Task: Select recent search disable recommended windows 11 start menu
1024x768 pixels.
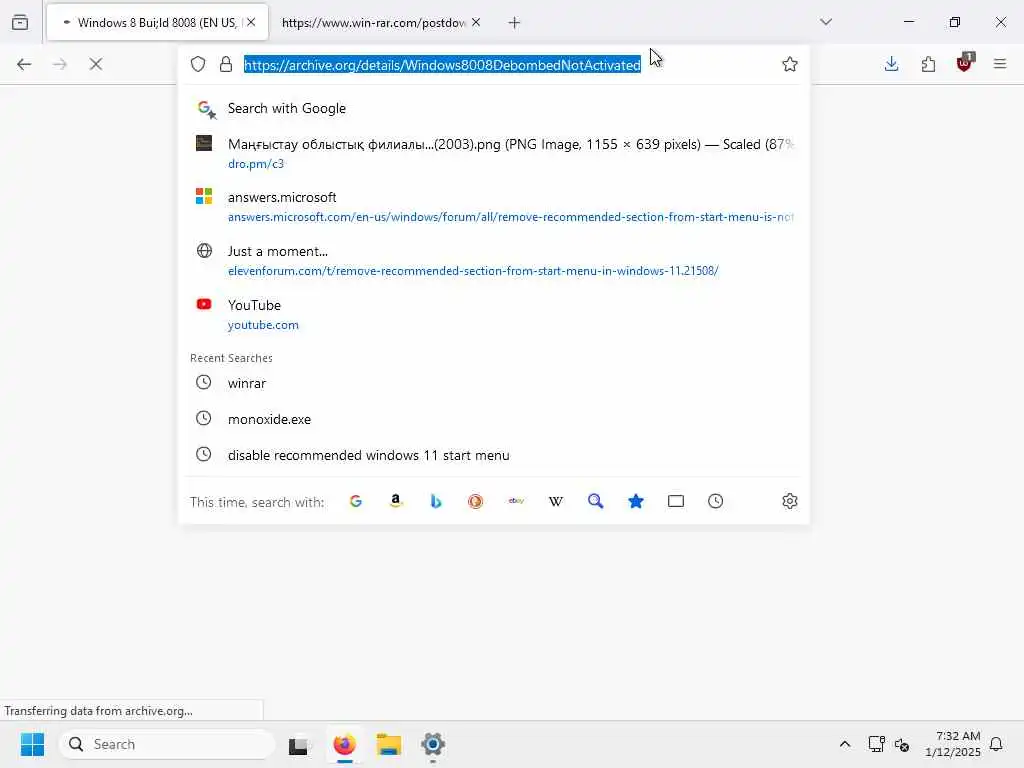Action: point(493,455)
